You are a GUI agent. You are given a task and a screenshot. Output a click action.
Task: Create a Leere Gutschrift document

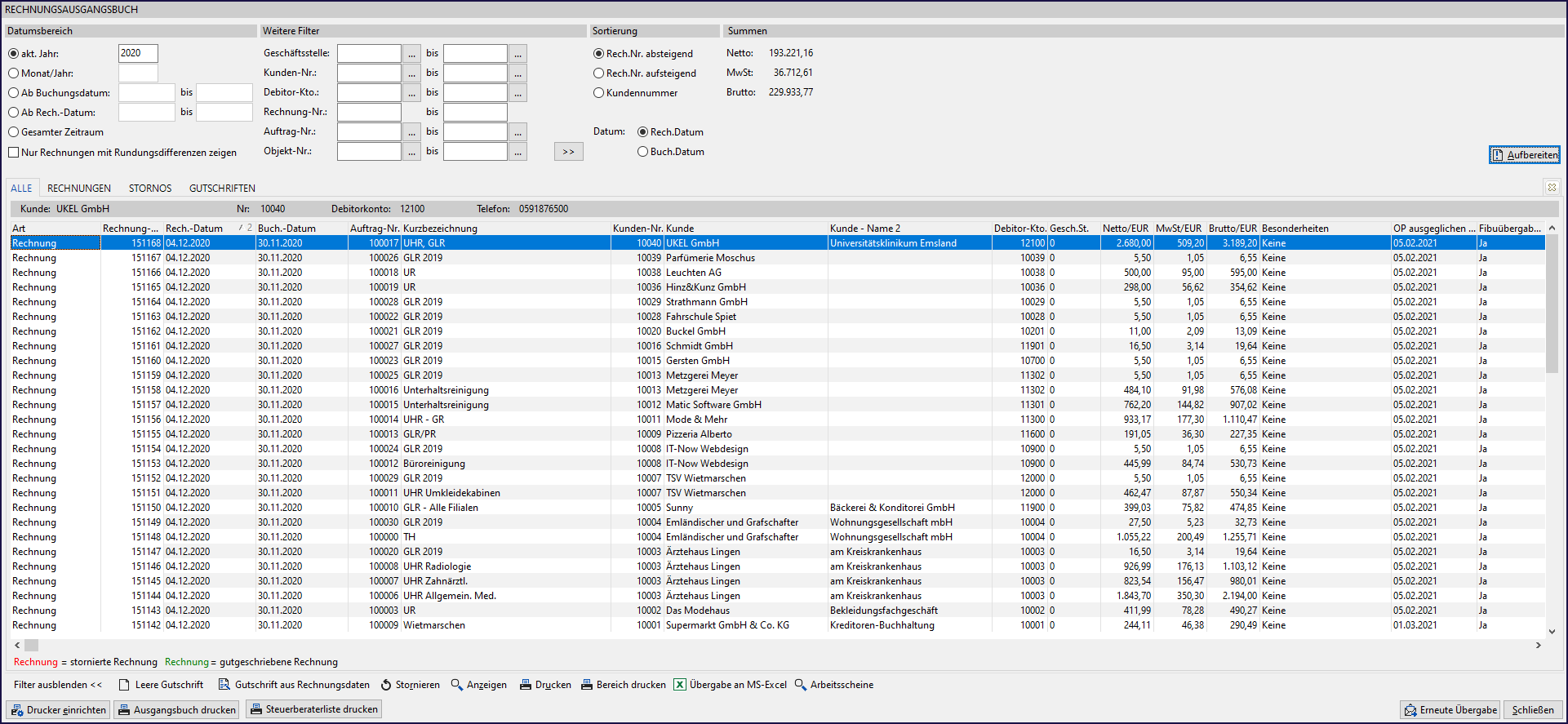coord(125,685)
